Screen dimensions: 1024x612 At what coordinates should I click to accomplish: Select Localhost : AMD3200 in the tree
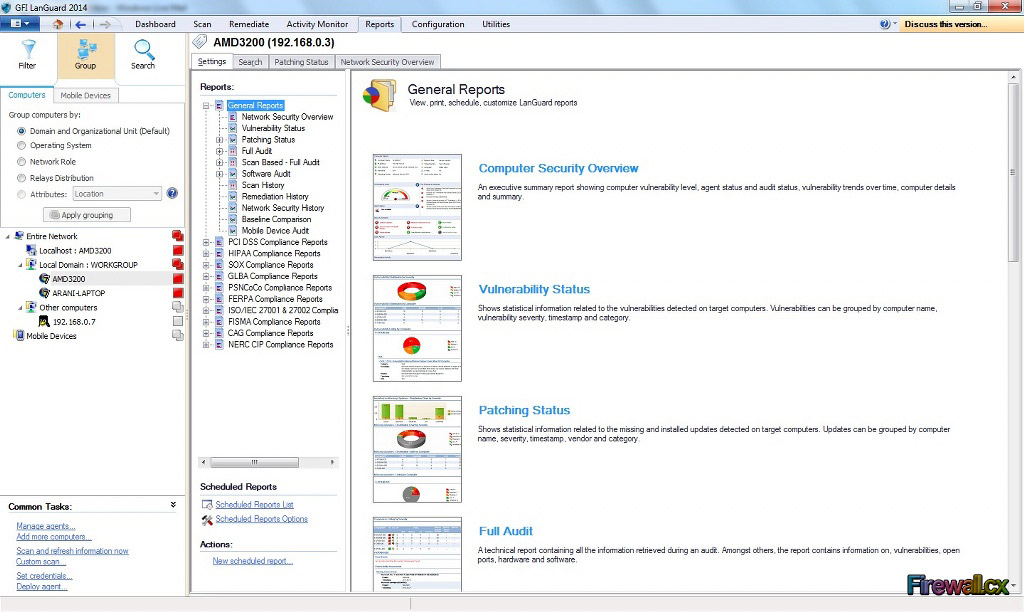[75, 250]
